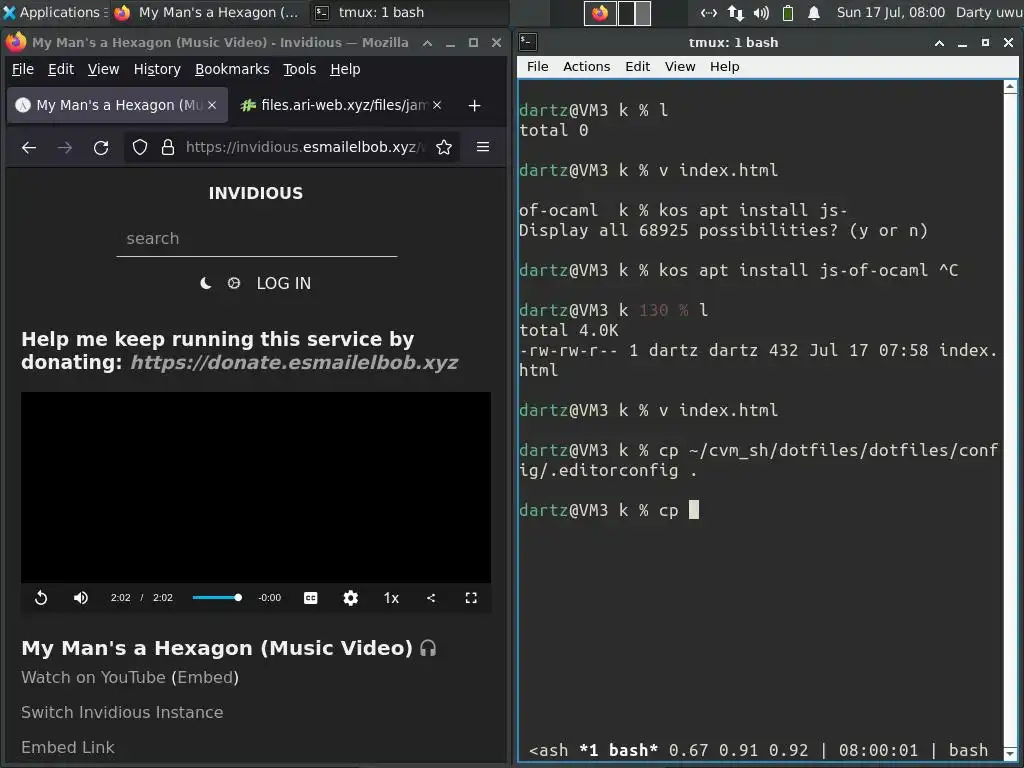Open Firefox Bookmarks menu

[232, 69]
